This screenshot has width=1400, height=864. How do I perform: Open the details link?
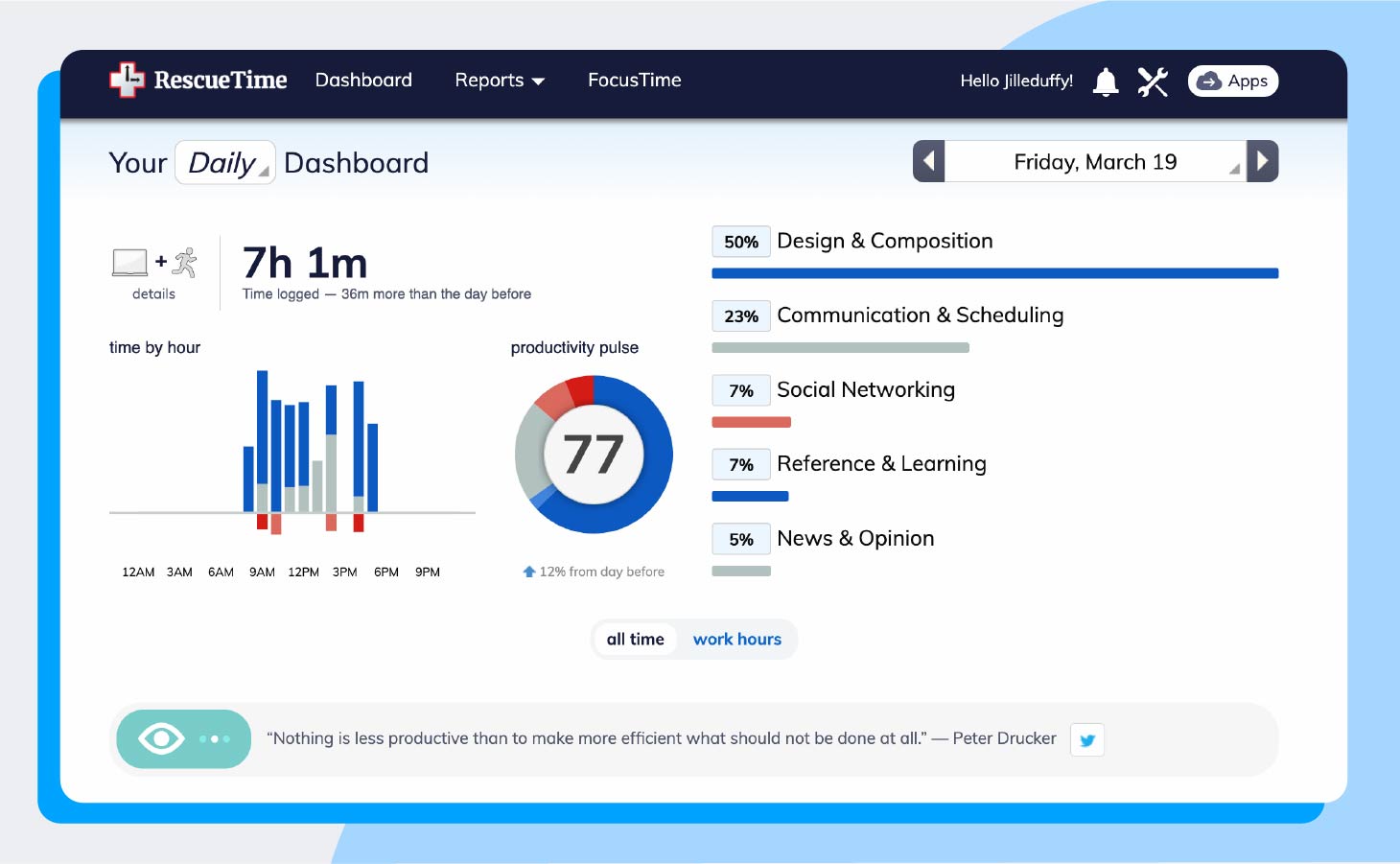(x=153, y=294)
